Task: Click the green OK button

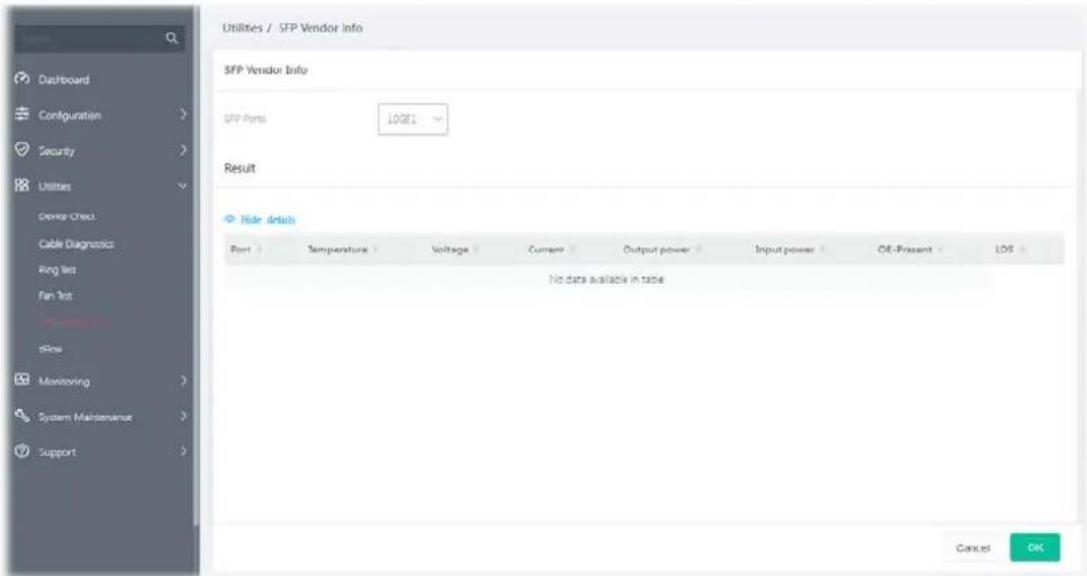Action: [x=1035, y=548]
